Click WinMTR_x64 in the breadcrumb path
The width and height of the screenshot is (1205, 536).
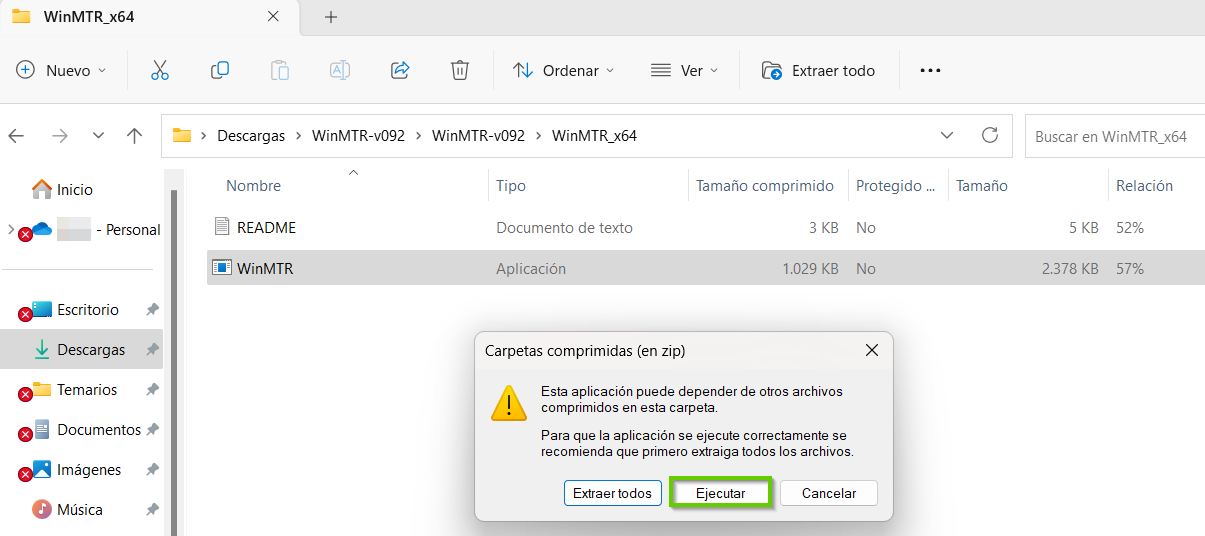(594, 136)
